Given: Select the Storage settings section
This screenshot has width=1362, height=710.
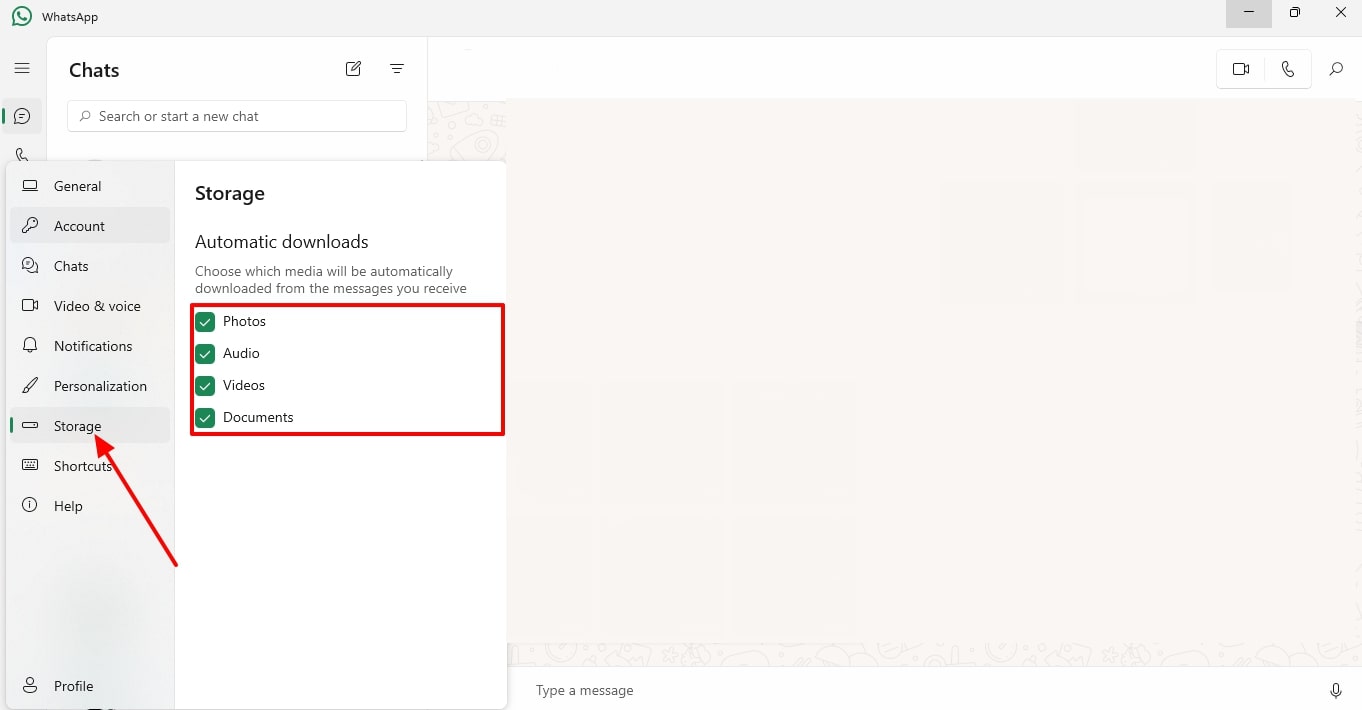Looking at the screenshot, I should pyautogui.click(x=90, y=426).
